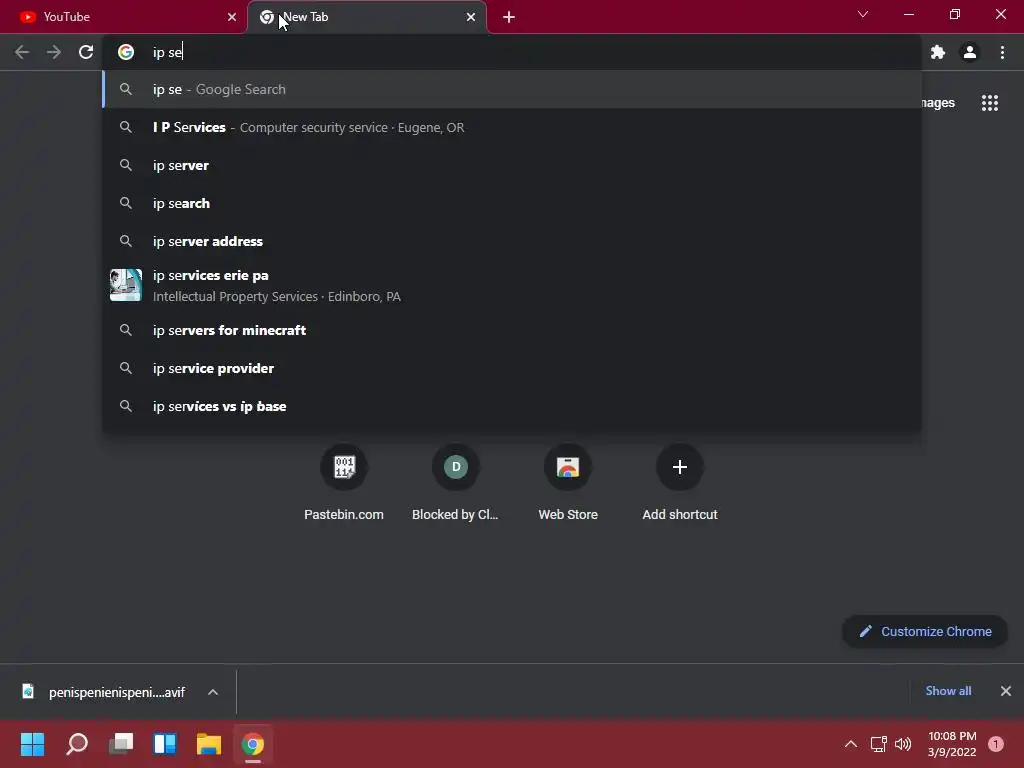Expand the download item options chevron

point(213,692)
